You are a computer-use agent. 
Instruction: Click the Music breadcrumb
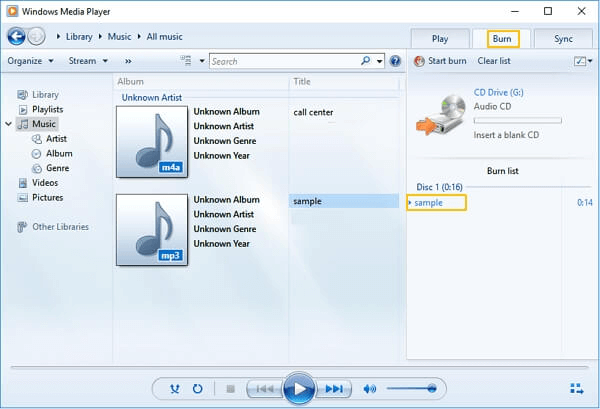(x=119, y=37)
